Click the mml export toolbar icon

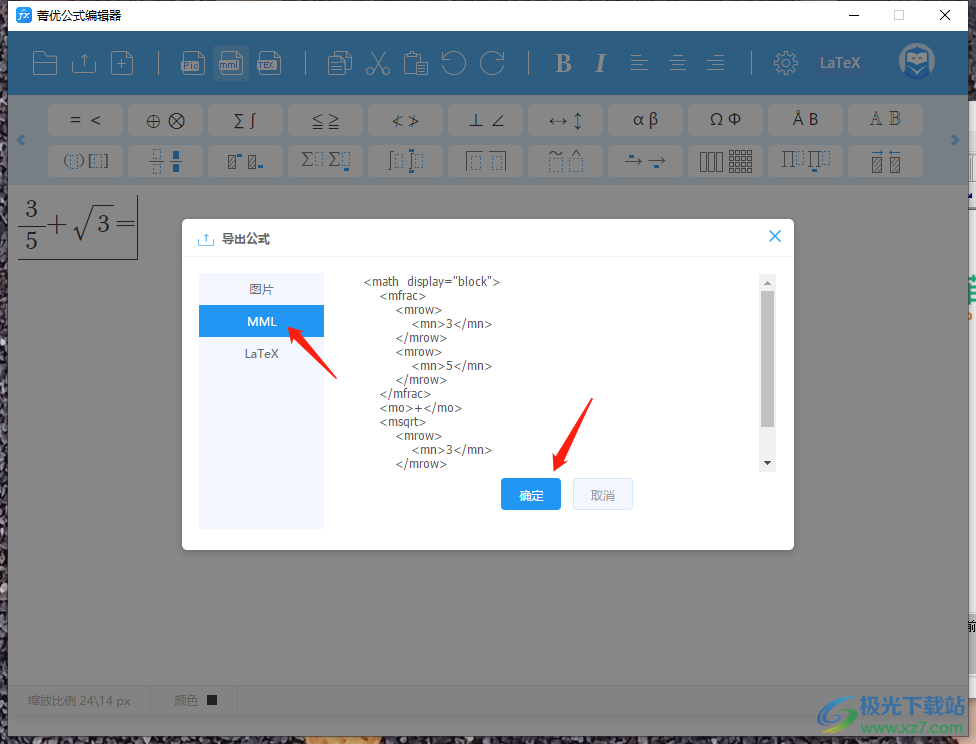230,63
